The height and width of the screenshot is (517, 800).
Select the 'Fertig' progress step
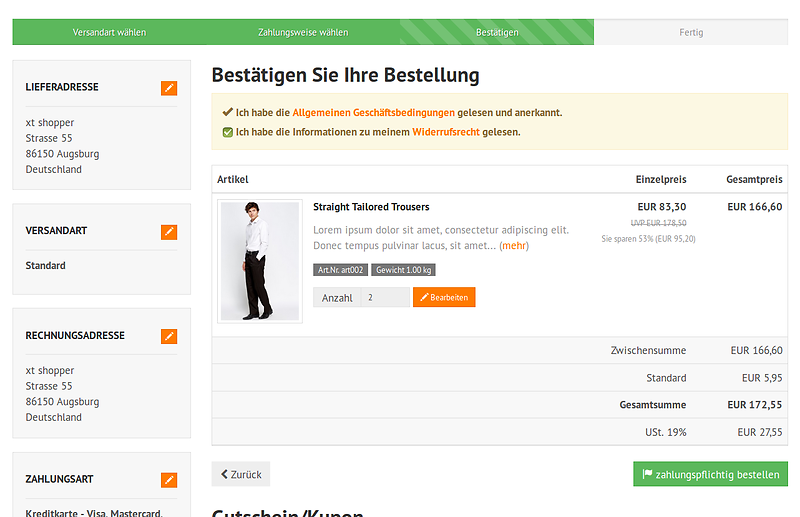[x=691, y=32]
